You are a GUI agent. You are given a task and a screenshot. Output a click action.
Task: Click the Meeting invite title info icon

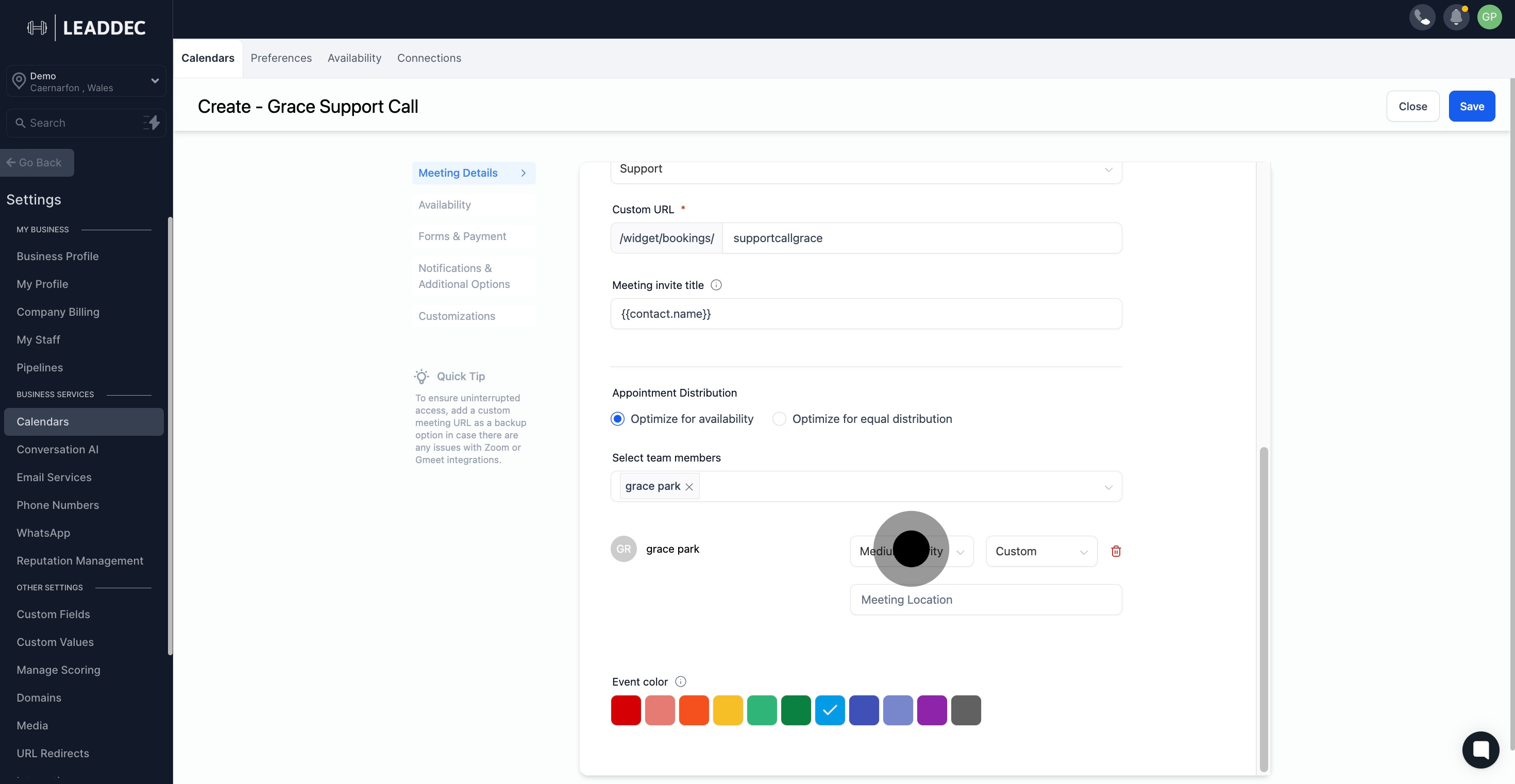[x=716, y=285]
